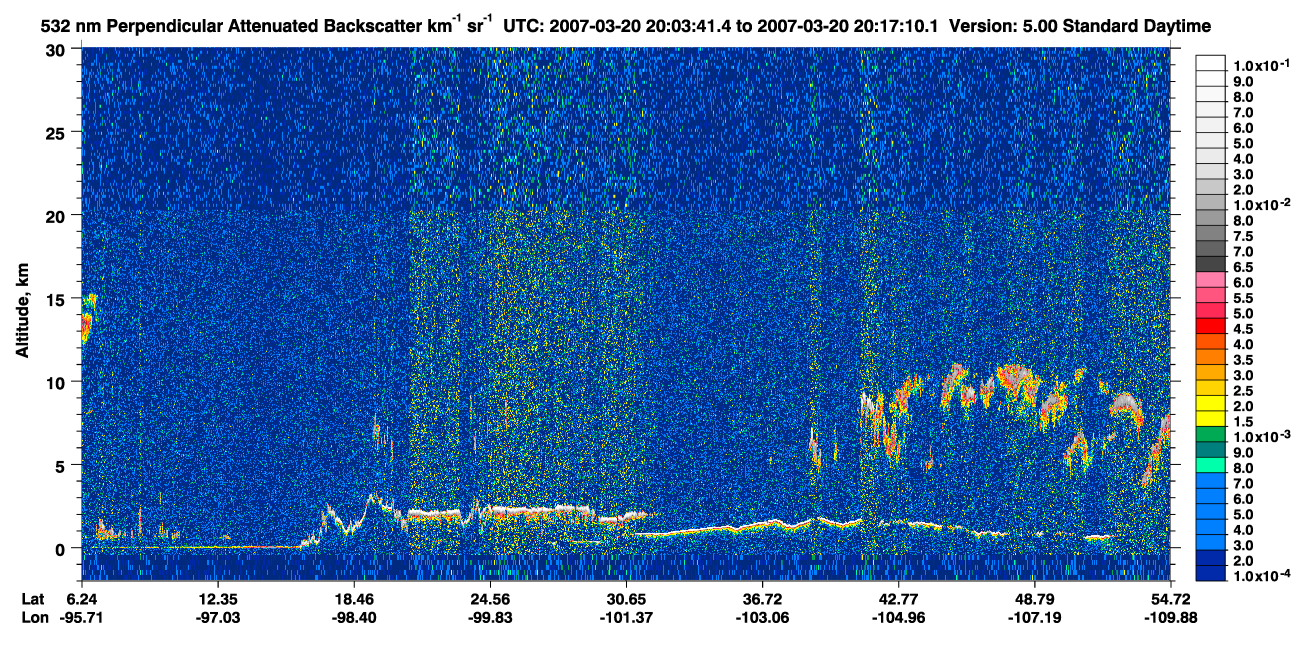Click the 'Lon' row label

pos(34,617)
